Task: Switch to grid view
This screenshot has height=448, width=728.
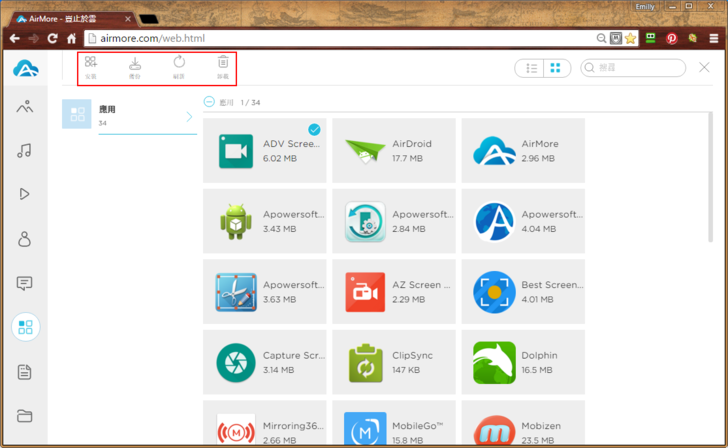Action: 555,68
